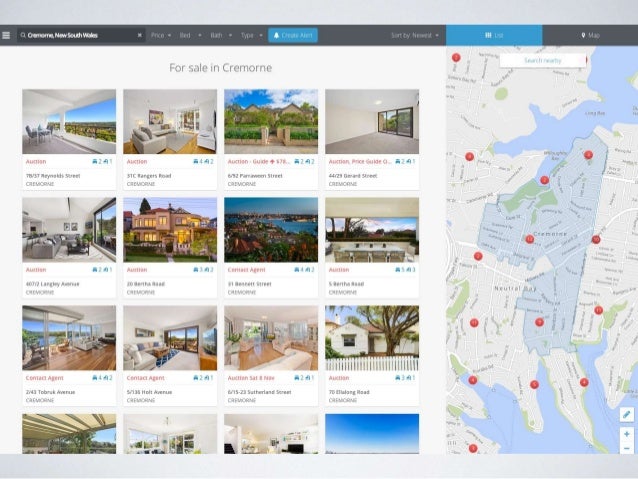Open the 78/57 Reynolds Street listing photo

pos(69,122)
